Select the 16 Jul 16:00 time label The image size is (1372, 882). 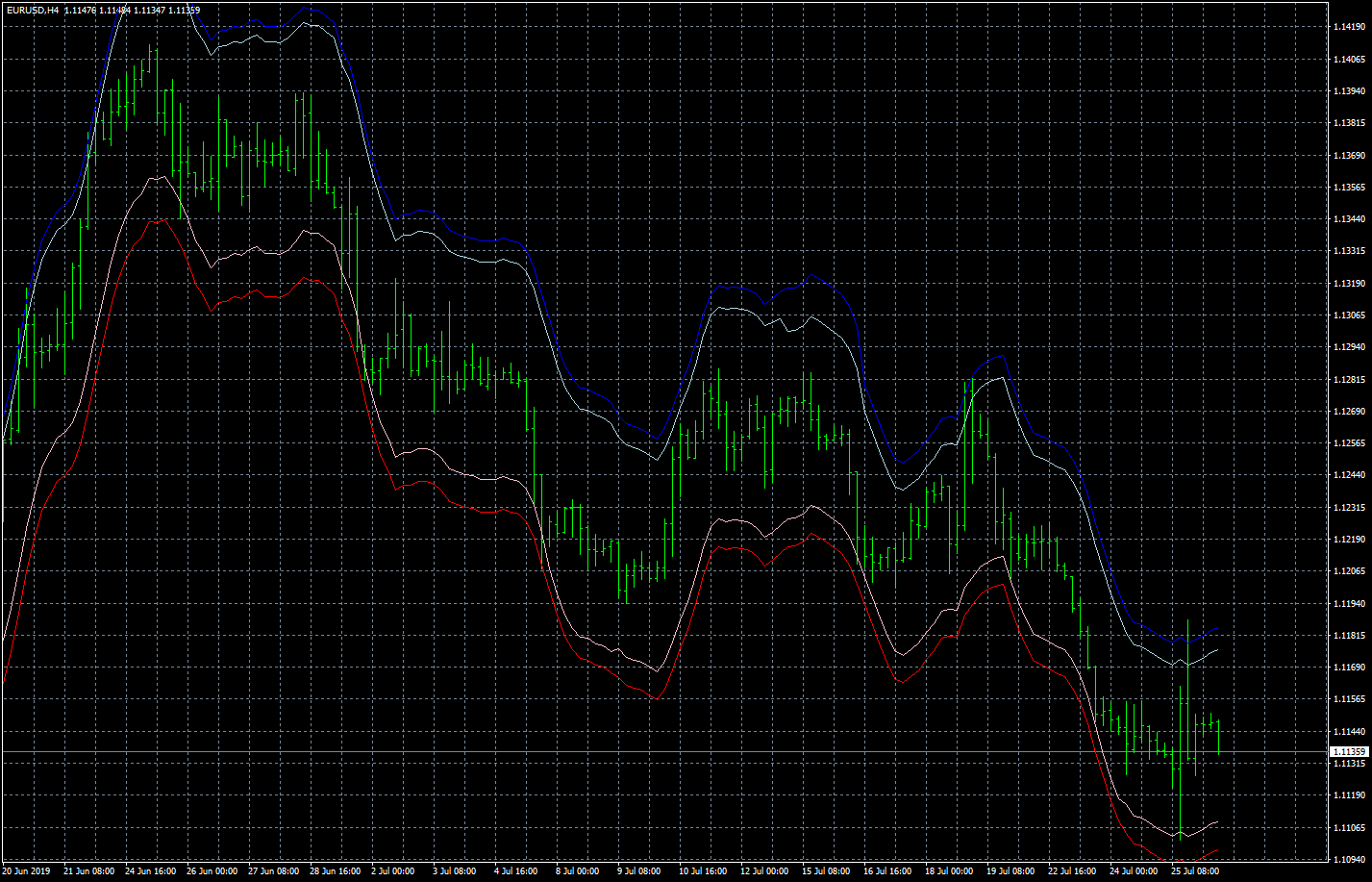[x=888, y=871]
